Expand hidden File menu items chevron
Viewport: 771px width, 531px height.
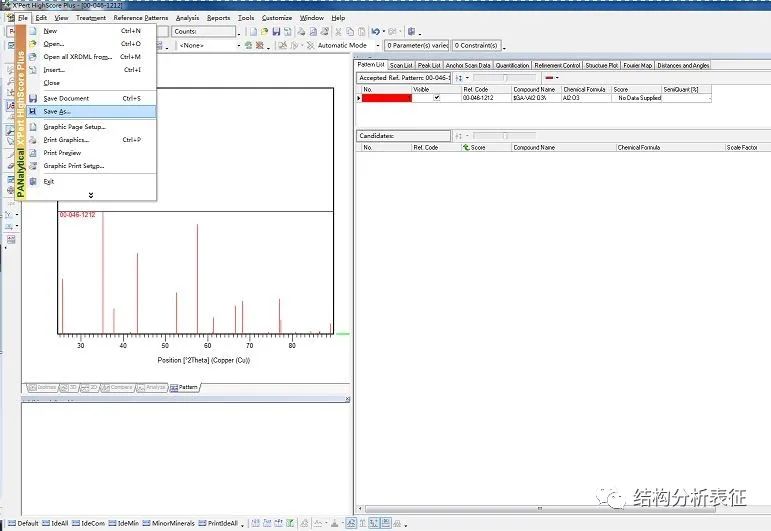click(x=91, y=195)
